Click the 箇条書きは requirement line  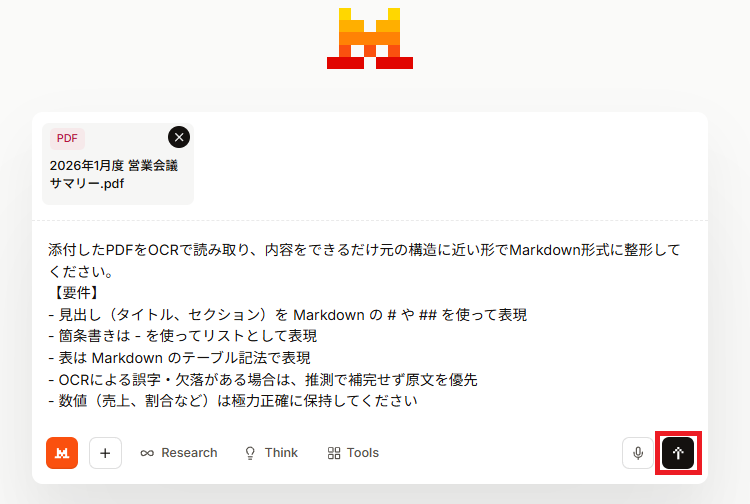[x=182, y=336]
